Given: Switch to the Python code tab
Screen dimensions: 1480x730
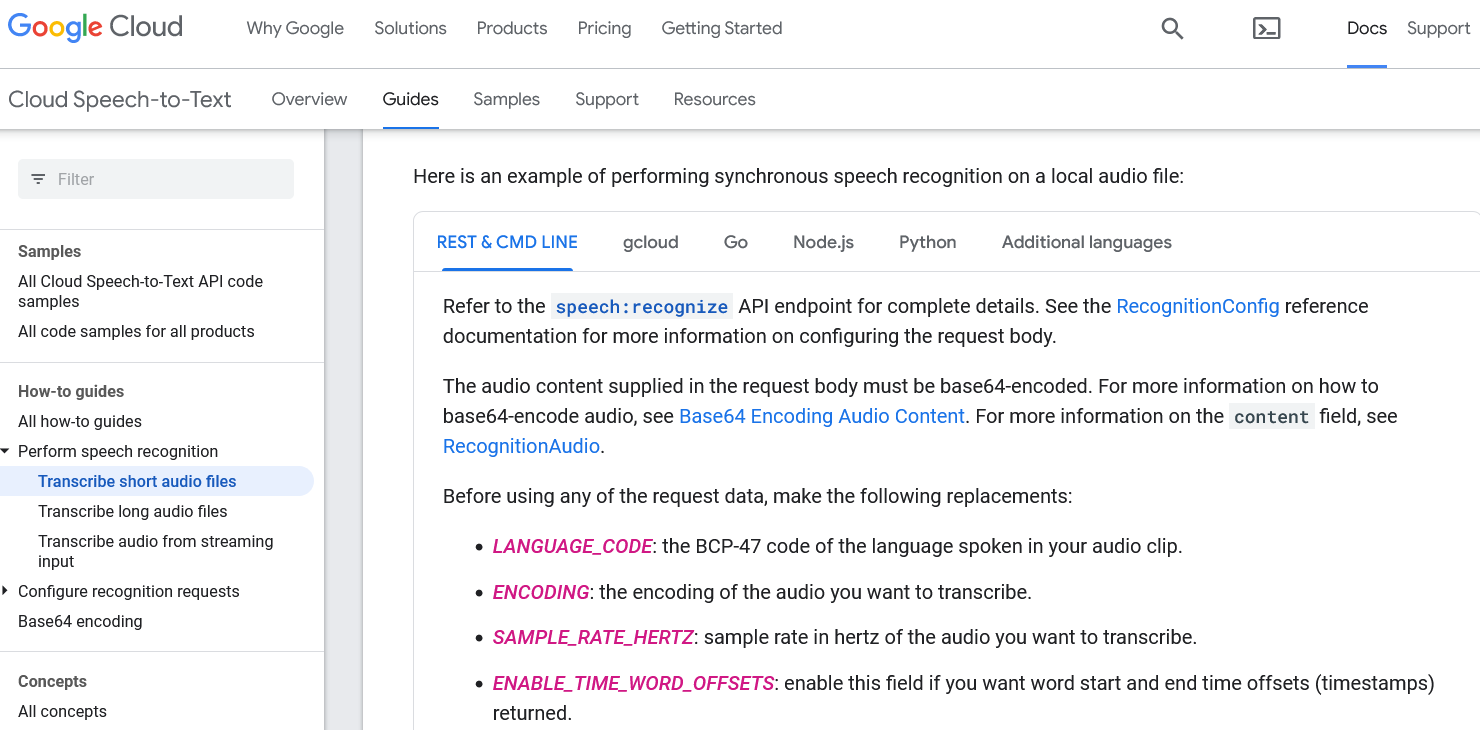Looking at the screenshot, I should coord(927,242).
